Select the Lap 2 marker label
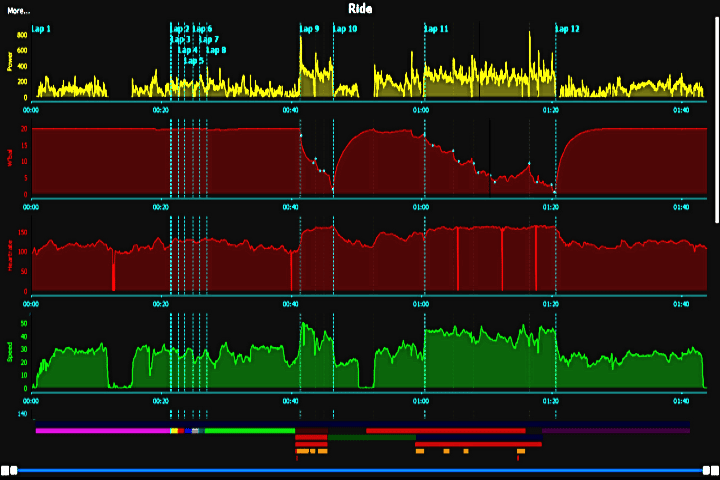This screenshot has height=480, width=720. [180, 29]
